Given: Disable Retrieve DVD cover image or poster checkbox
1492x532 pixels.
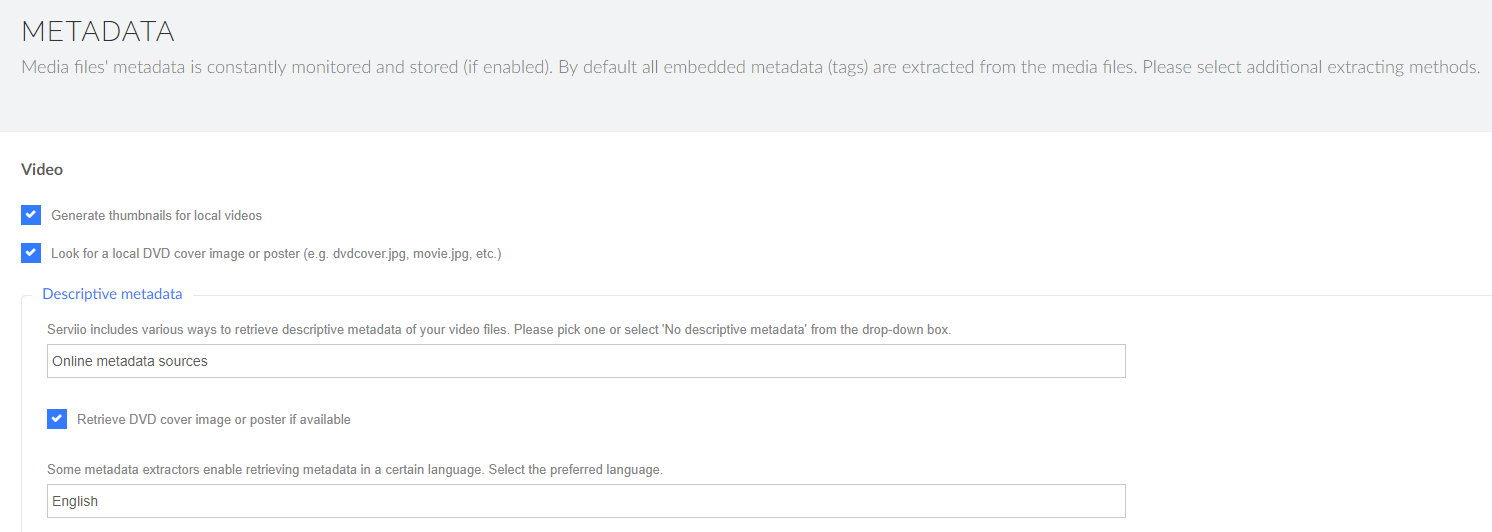Looking at the screenshot, I should 57,419.
